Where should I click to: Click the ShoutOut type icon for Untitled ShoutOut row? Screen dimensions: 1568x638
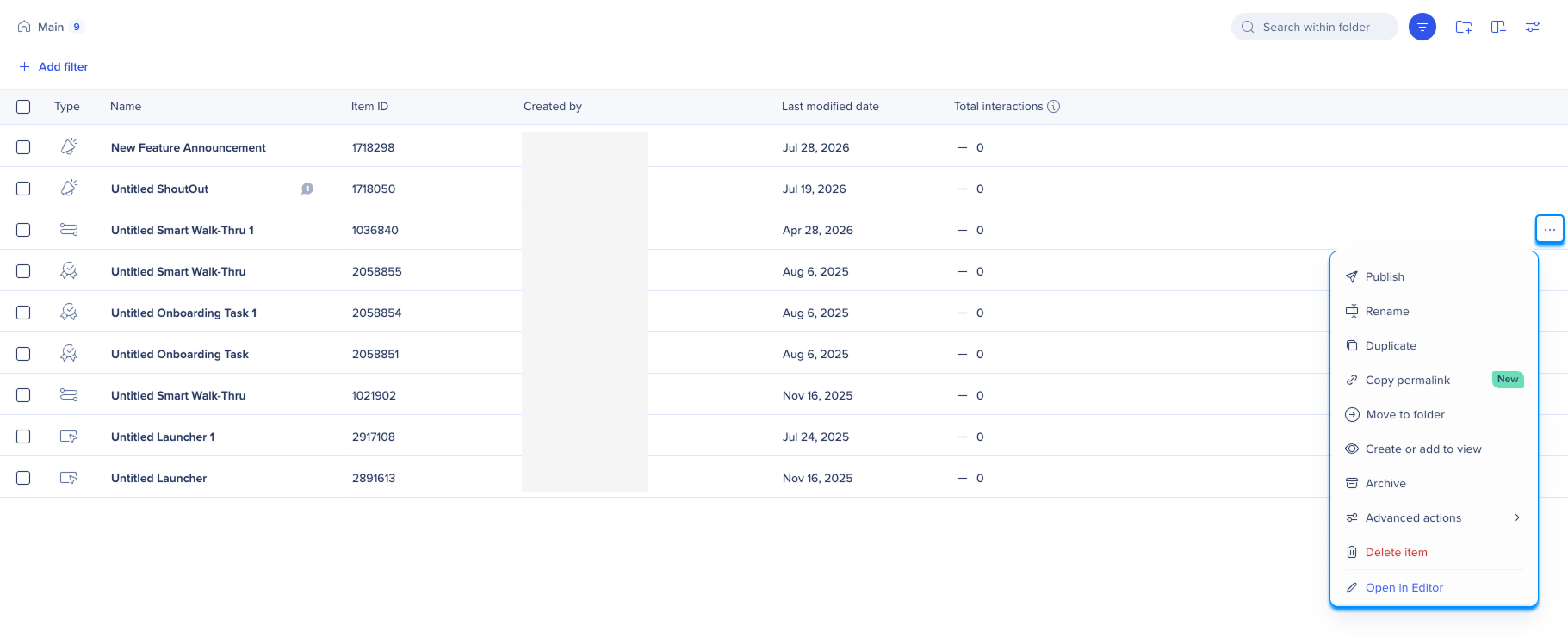tap(69, 189)
